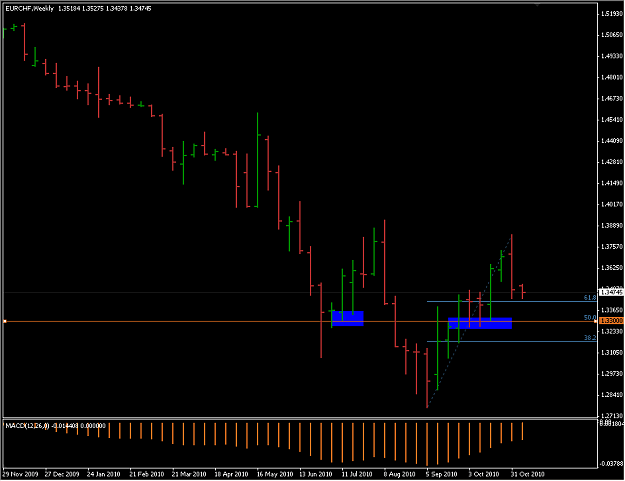Click the 1.50650 price axis label
The image size is (625, 481).
pos(611,35)
